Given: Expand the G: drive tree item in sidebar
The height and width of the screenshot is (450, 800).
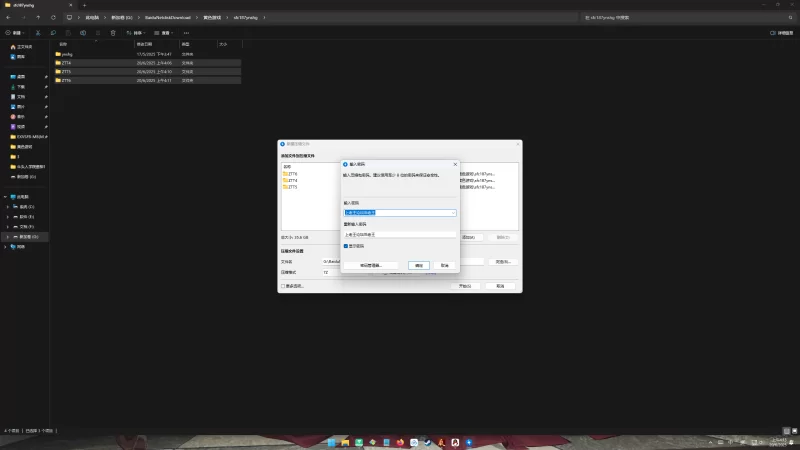Looking at the screenshot, I should pos(8,237).
